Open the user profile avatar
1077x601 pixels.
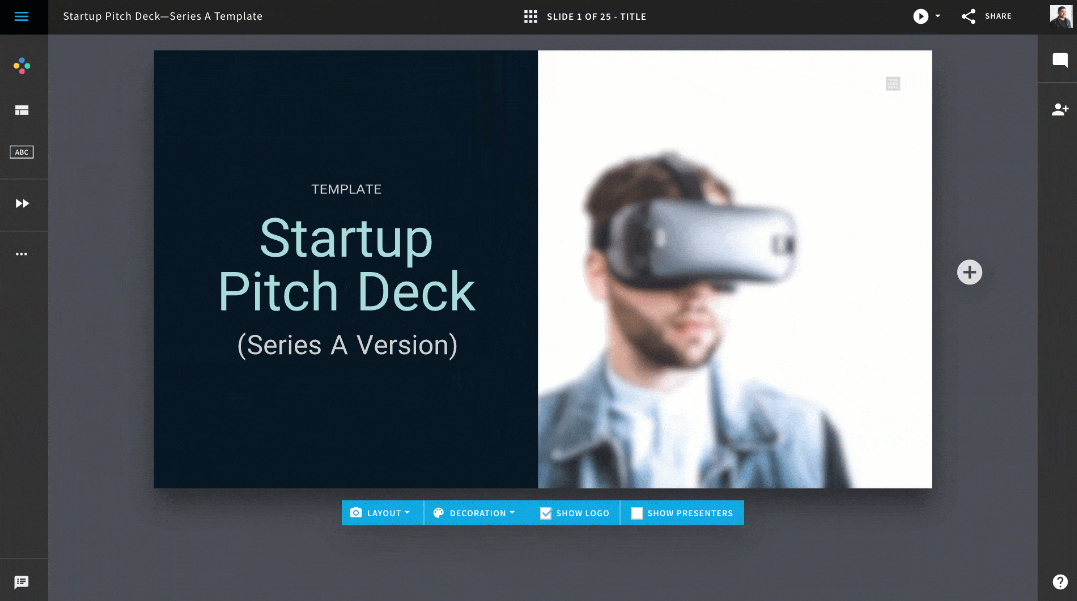1061,16
